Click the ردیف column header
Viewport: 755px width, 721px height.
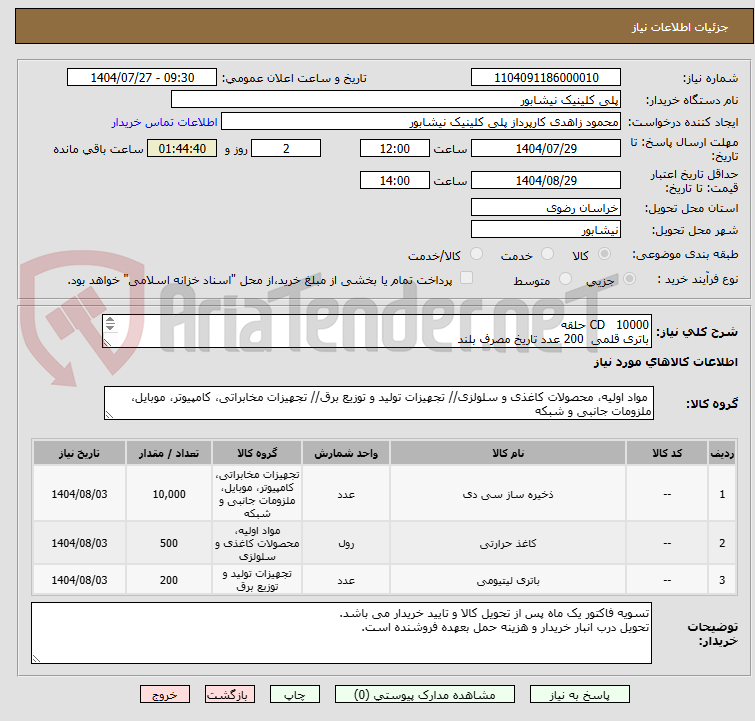(722, 453)
